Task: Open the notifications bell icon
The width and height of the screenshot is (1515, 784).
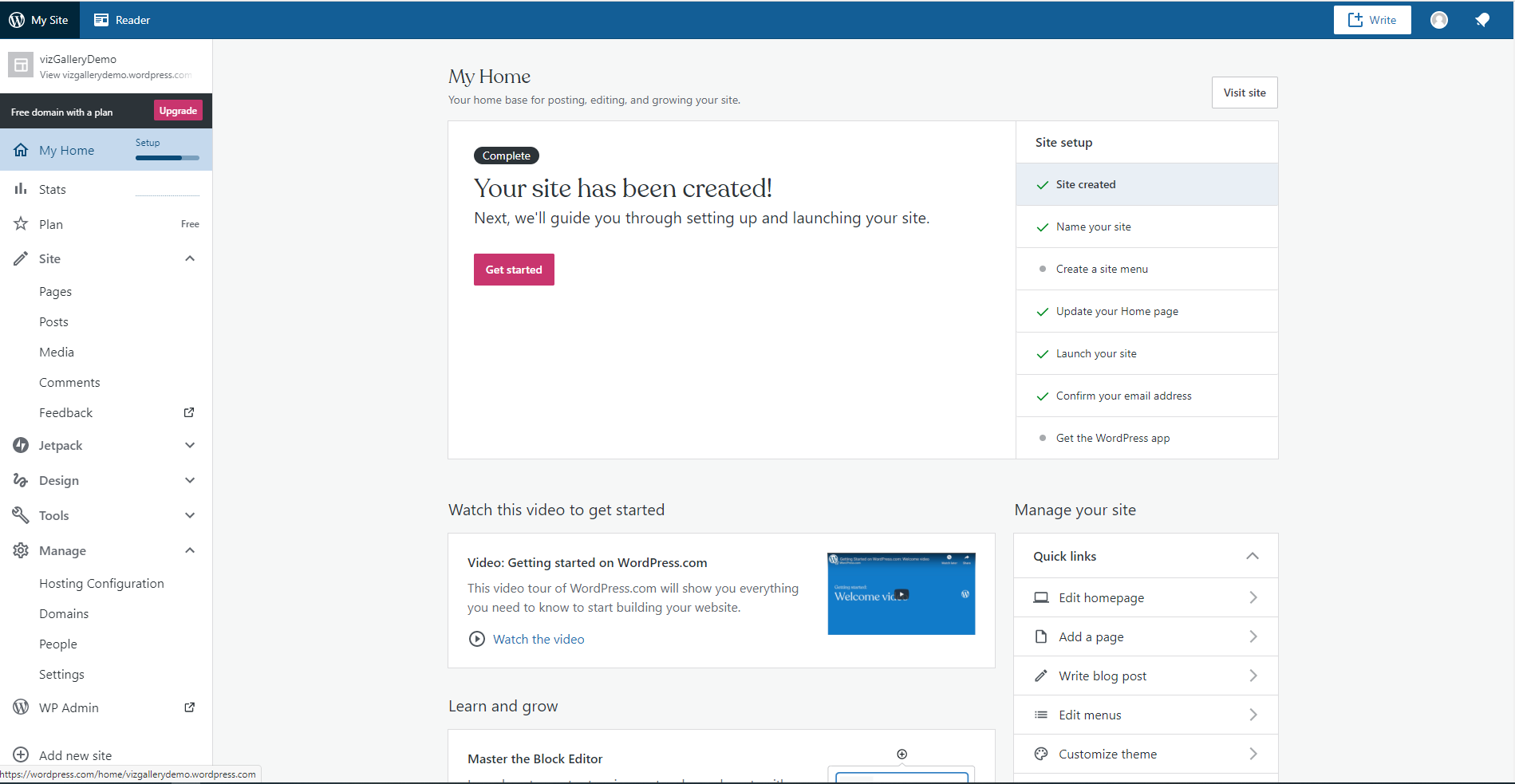Action: pos(1482,20)
